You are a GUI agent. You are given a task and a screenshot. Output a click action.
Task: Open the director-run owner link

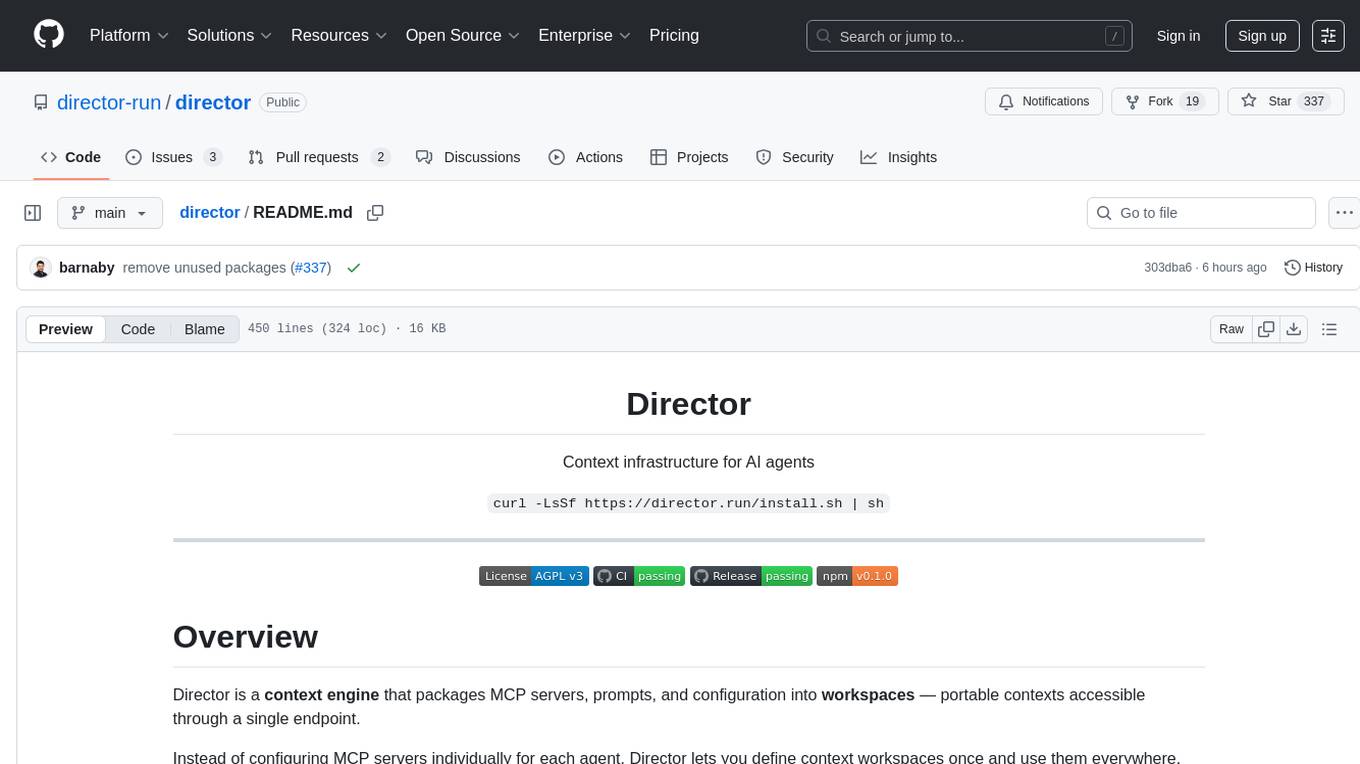point(109,102)
